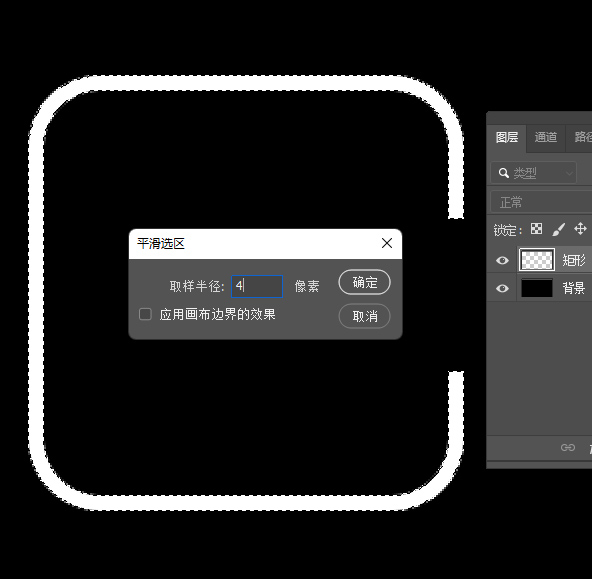Viewport: 592px width, 579px height.
Task: Select the 矩形 layer thumbnail
Action: click(x=536, y=260)
